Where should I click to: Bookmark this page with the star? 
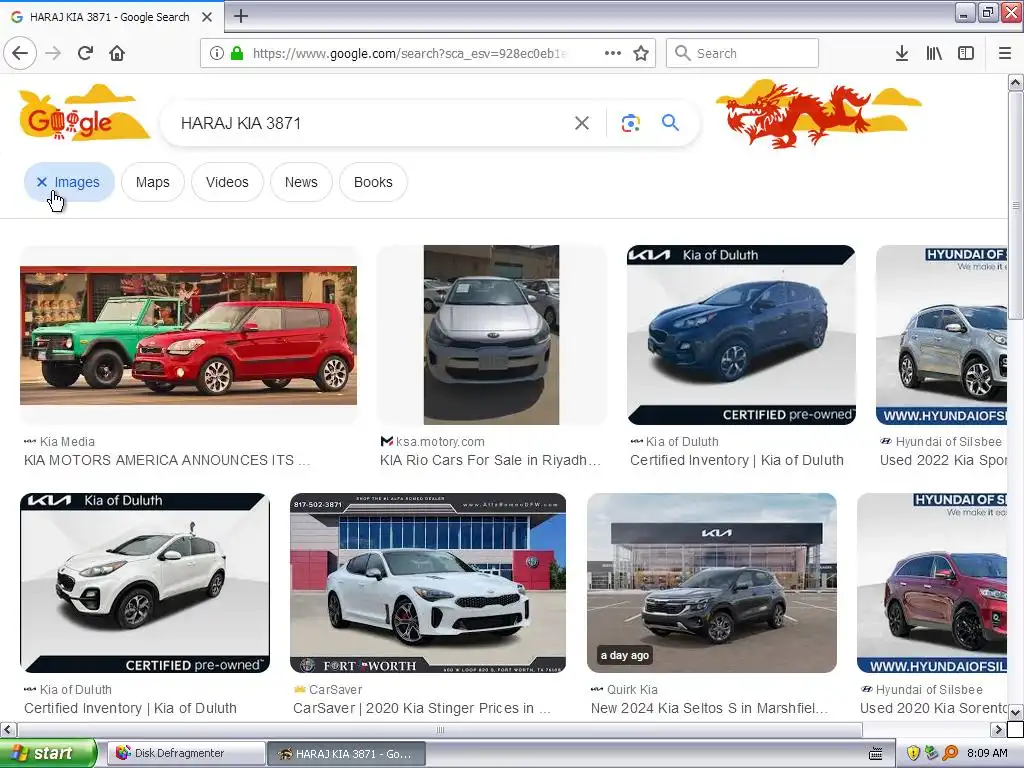[x=641, y=54]
